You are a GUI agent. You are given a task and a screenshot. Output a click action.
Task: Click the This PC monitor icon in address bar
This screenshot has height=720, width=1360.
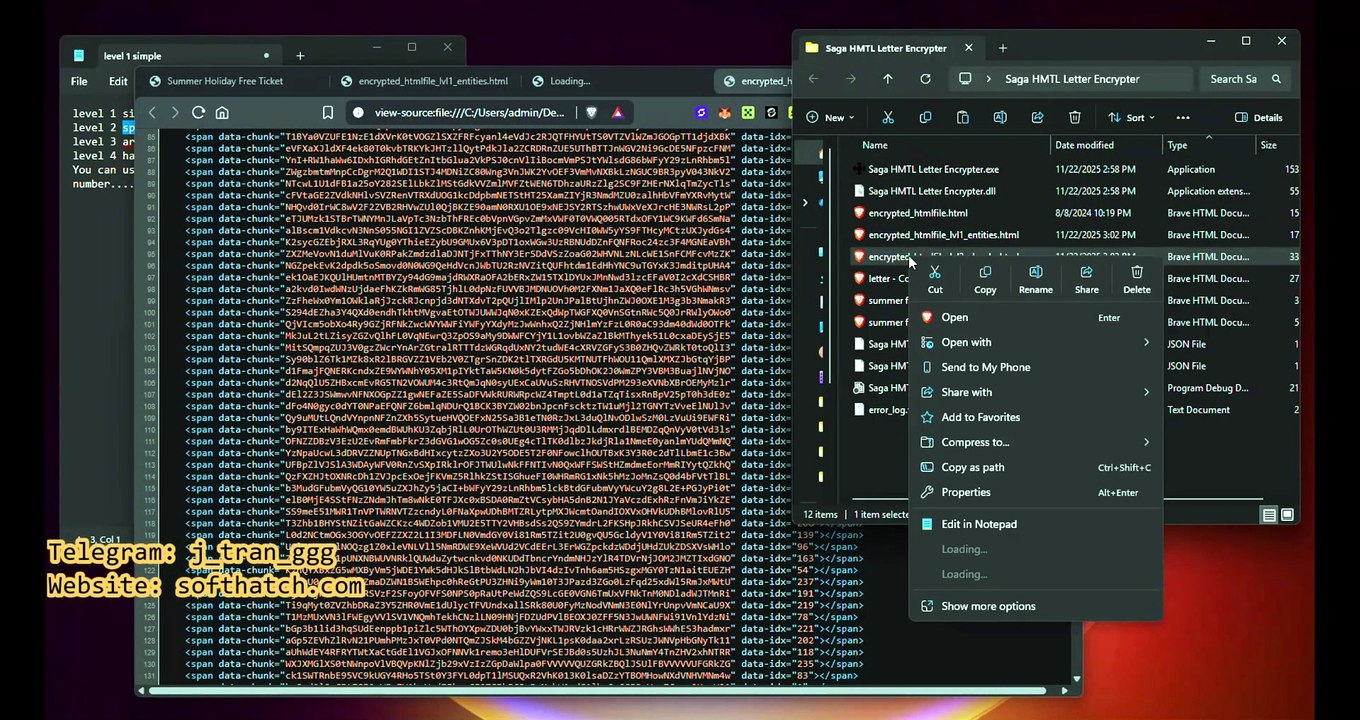[x=965, y=79]
